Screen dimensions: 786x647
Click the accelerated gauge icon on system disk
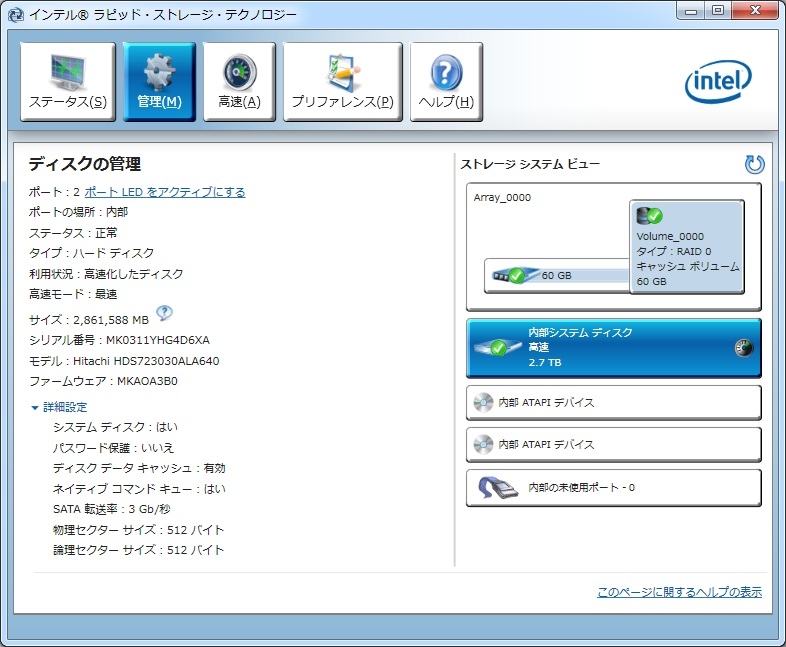pyautogui.click(x=743, y=348)
